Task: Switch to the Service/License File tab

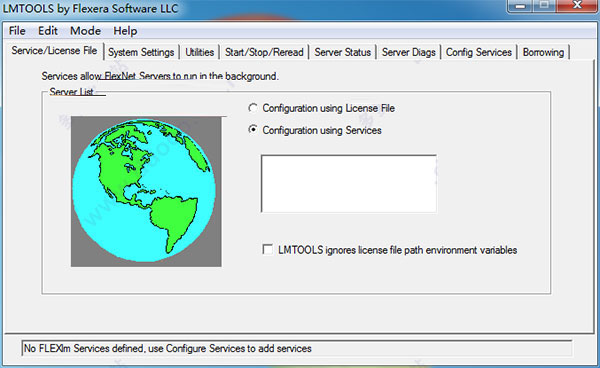Action: (54, 50)
